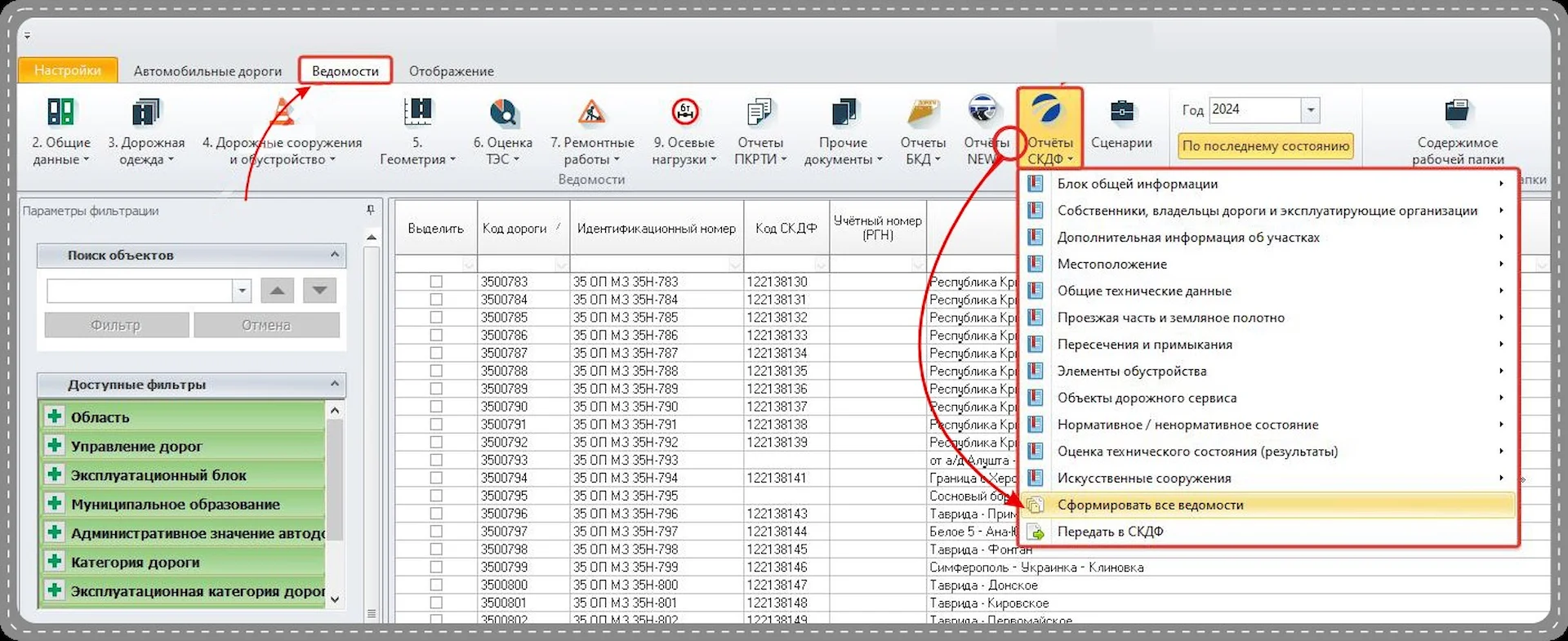This screenshot has width=1568, height=641.
Task: Switch to the Автомобильные дороги tab
Action: (207, 71)
